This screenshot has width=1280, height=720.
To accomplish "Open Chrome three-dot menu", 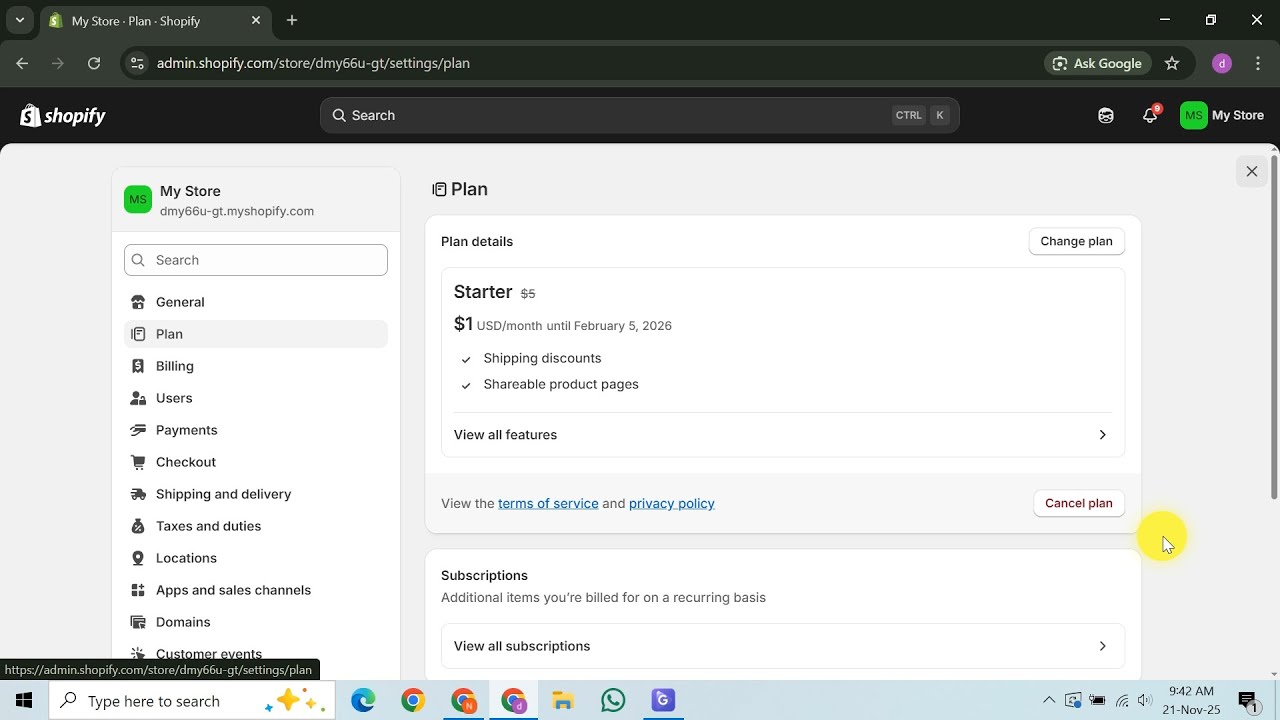I will coord(1258,63).
